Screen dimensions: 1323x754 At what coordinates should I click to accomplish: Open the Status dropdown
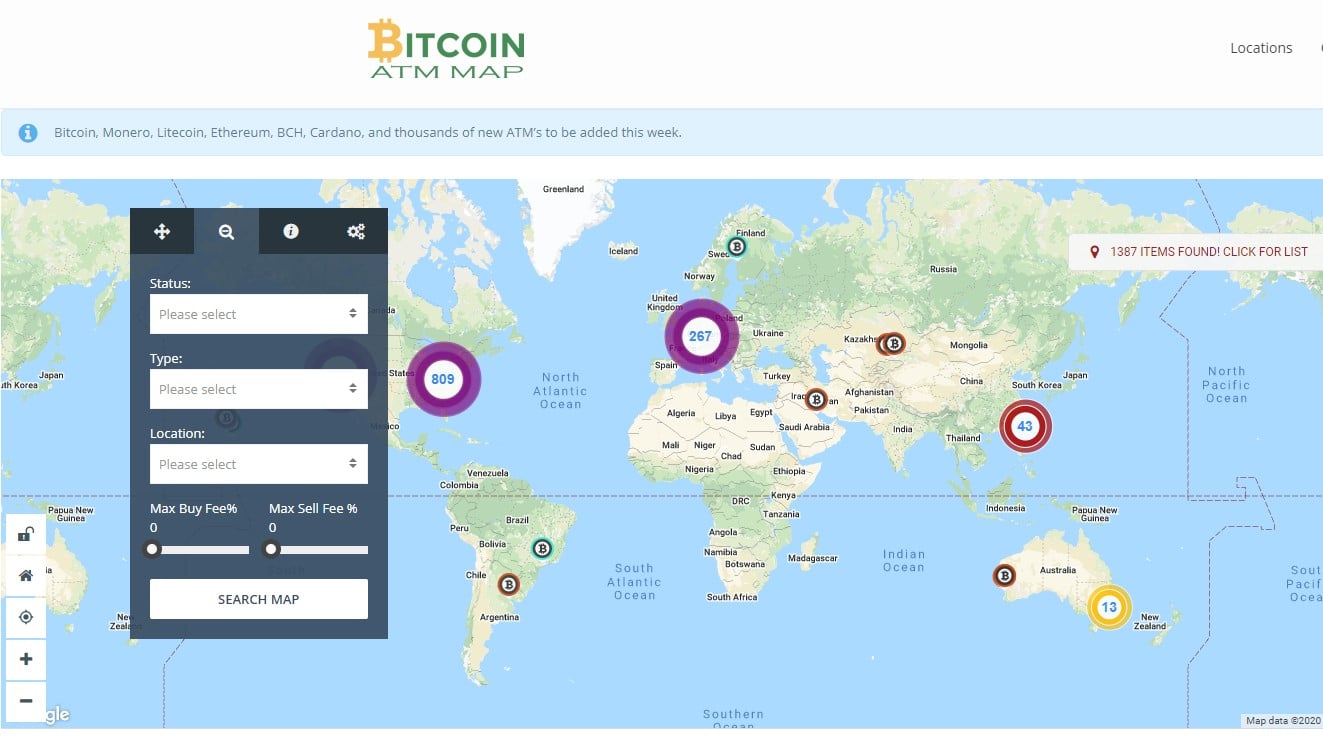(258, 313)
